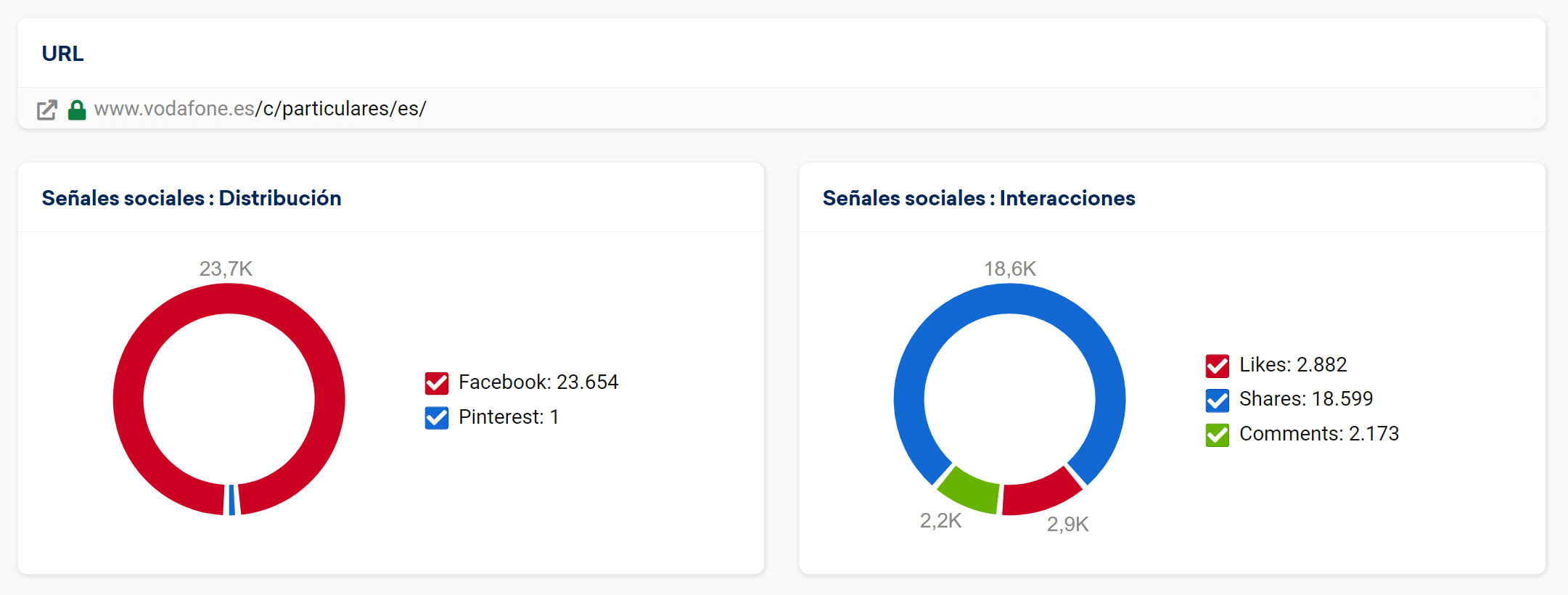Click the 2,2K chart label

tap(940, 521)
